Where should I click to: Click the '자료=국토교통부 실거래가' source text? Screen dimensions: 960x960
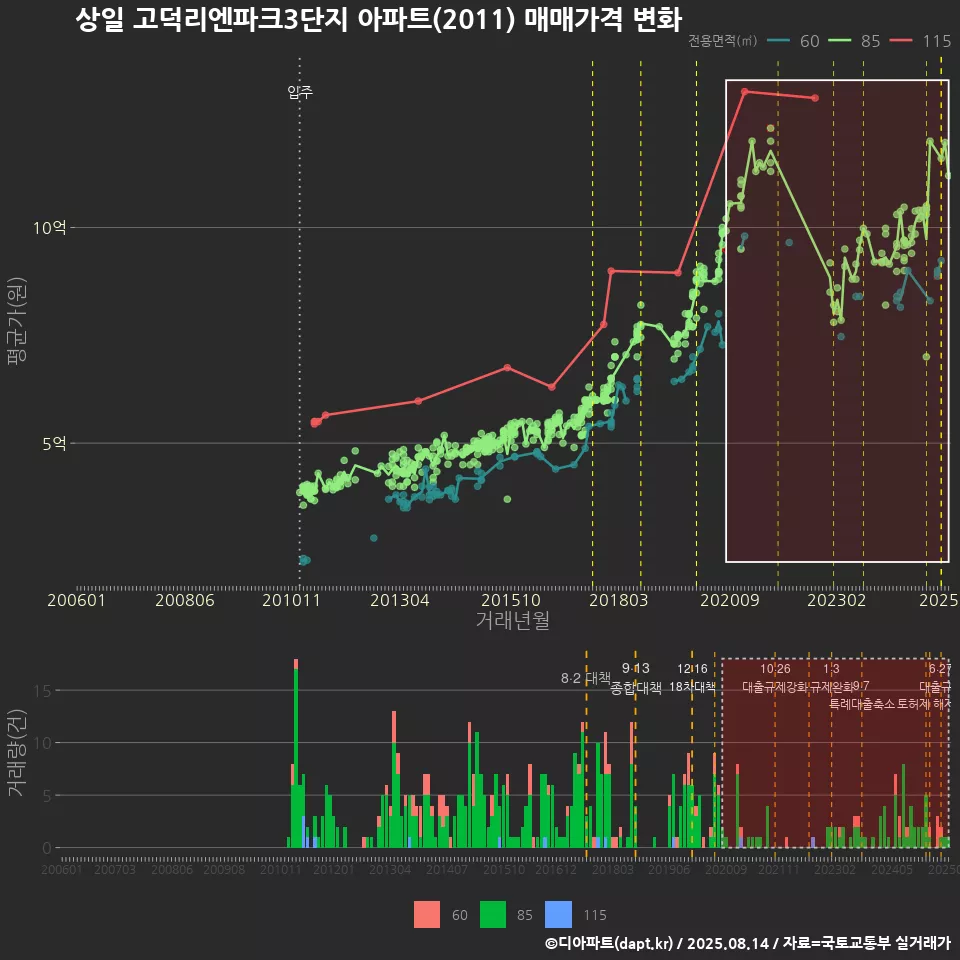866,943
